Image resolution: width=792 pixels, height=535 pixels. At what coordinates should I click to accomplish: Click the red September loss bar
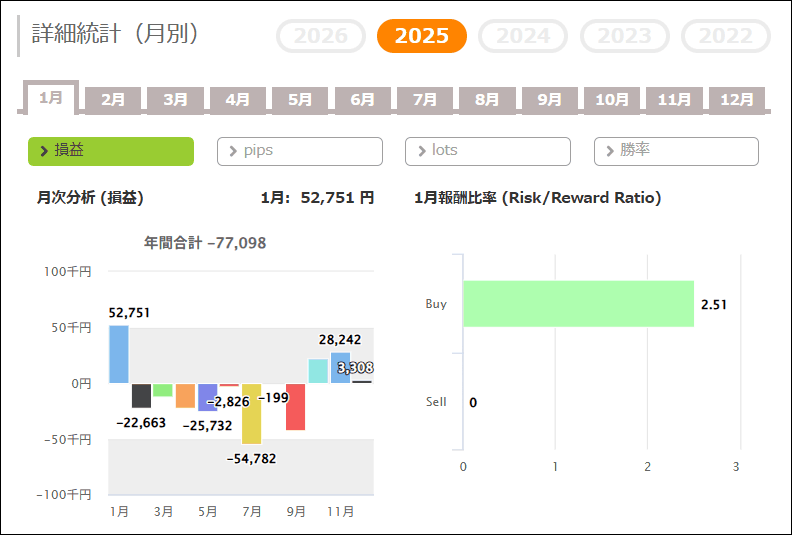[x=295, y=406]
